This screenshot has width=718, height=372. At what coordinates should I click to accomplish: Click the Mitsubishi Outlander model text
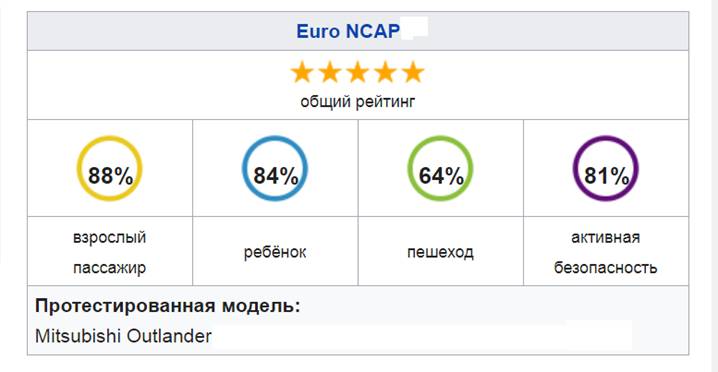click(x=123, y=336)
